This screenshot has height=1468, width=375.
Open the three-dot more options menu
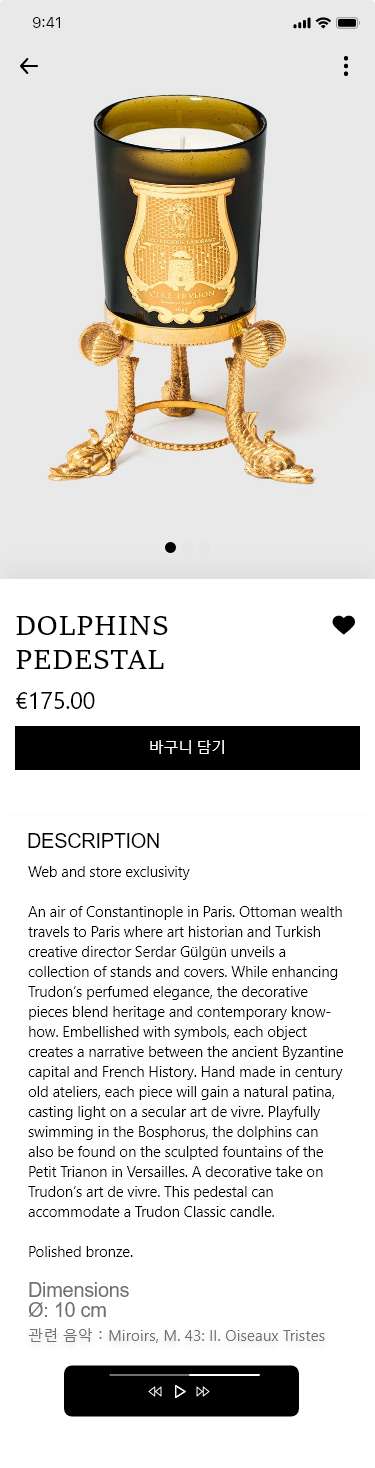click(x=346, y=66)
